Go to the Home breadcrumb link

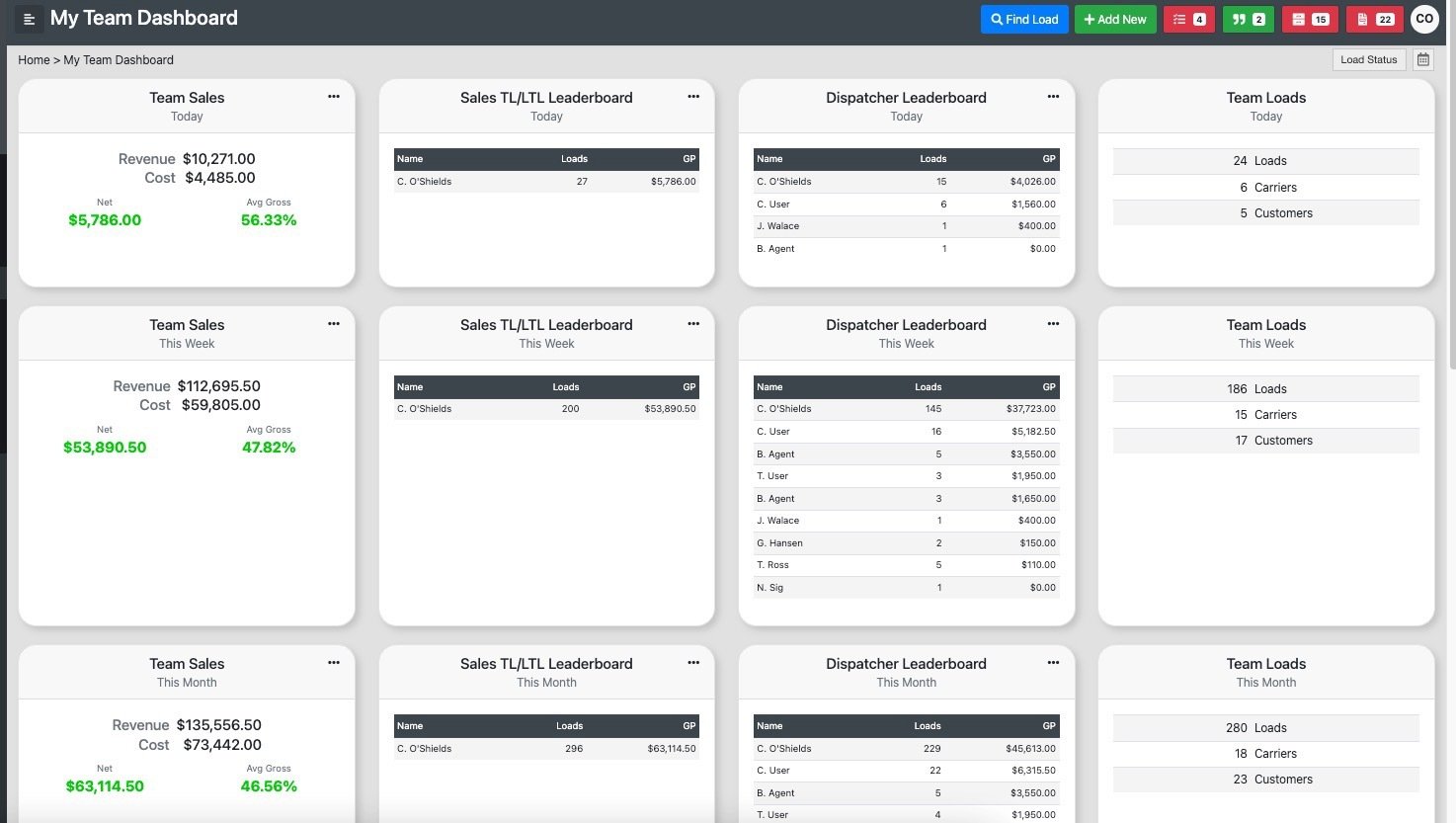(34, 60)
